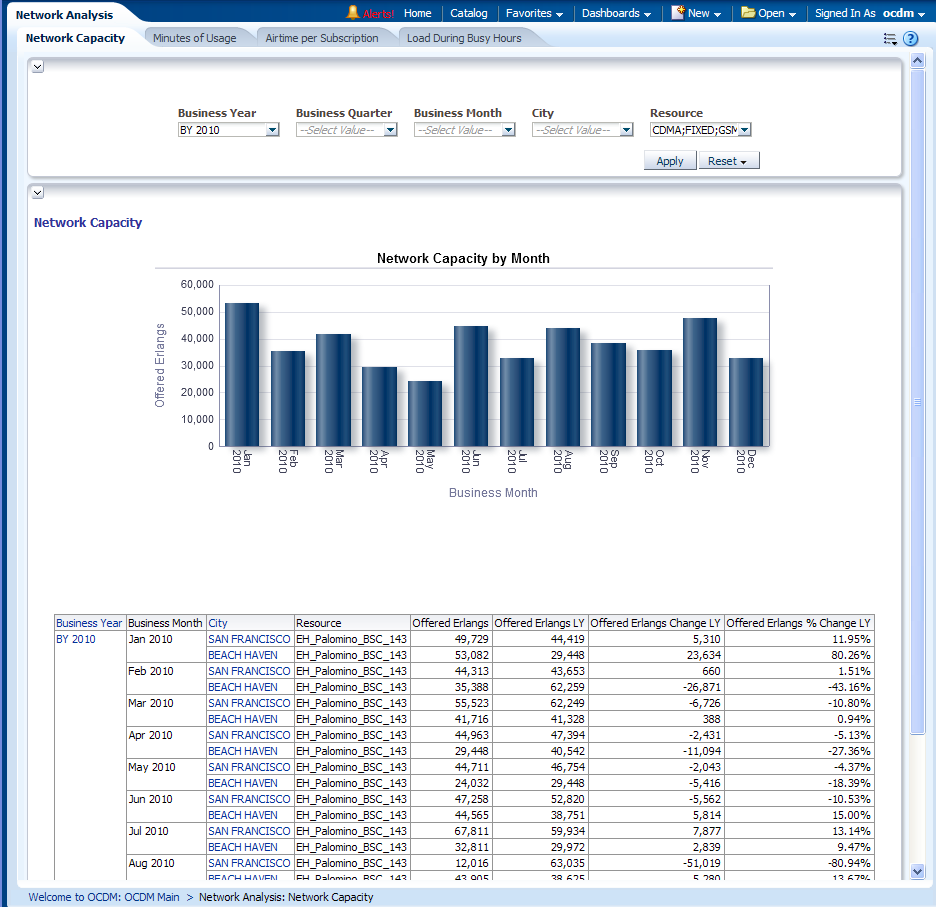Click the help question mark icon
This screenshot has width=936, height=907.
pyautogui.click(x=911, y=39)
